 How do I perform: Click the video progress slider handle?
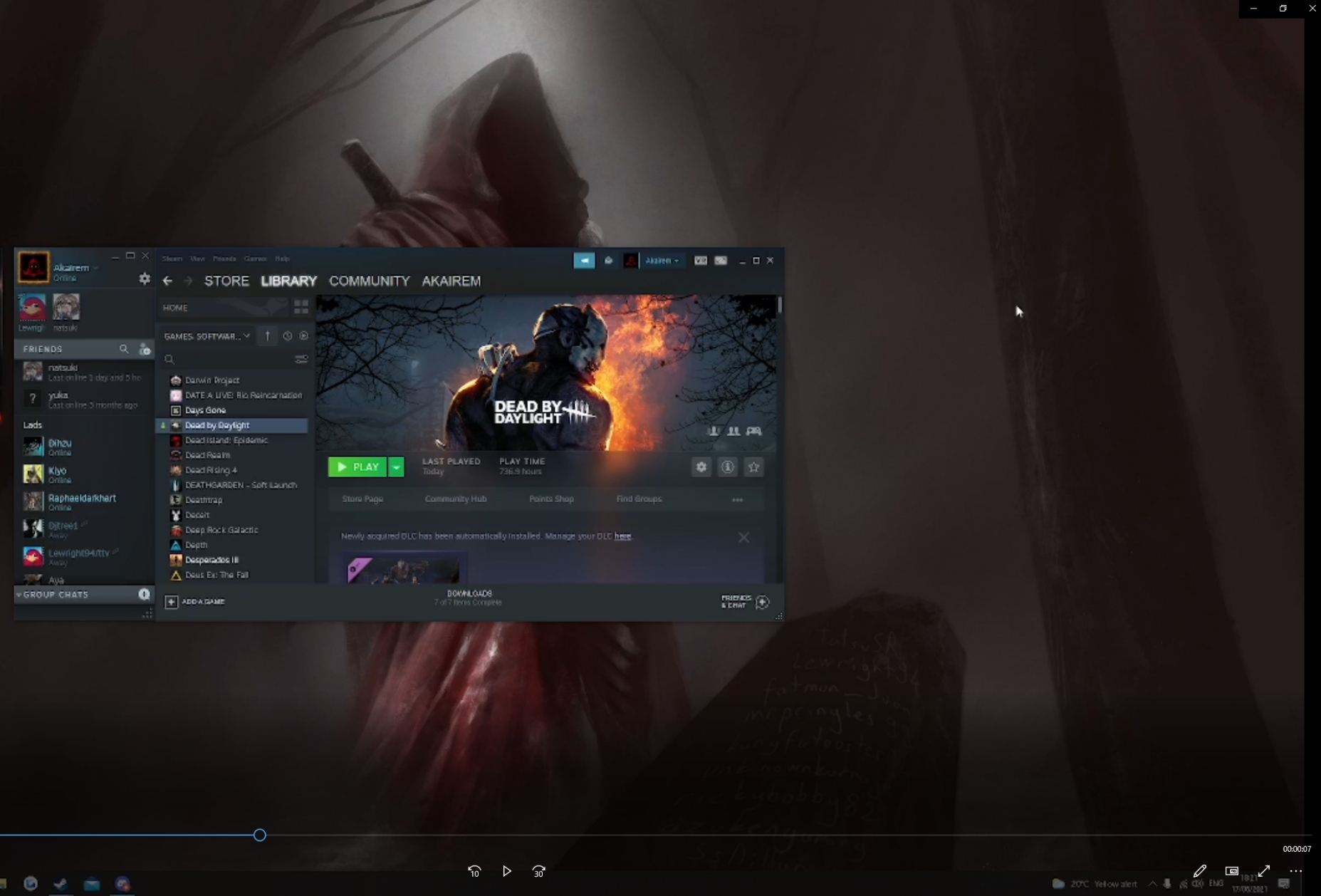pos(260,835)
